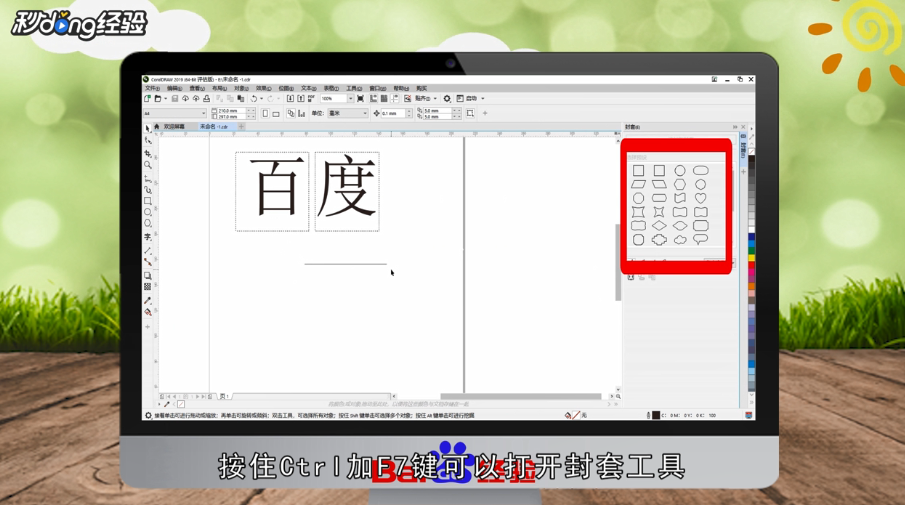Toggle portrait page orientation
The width and height of the screenshot is (905, 505).
(x=265, y=114)
